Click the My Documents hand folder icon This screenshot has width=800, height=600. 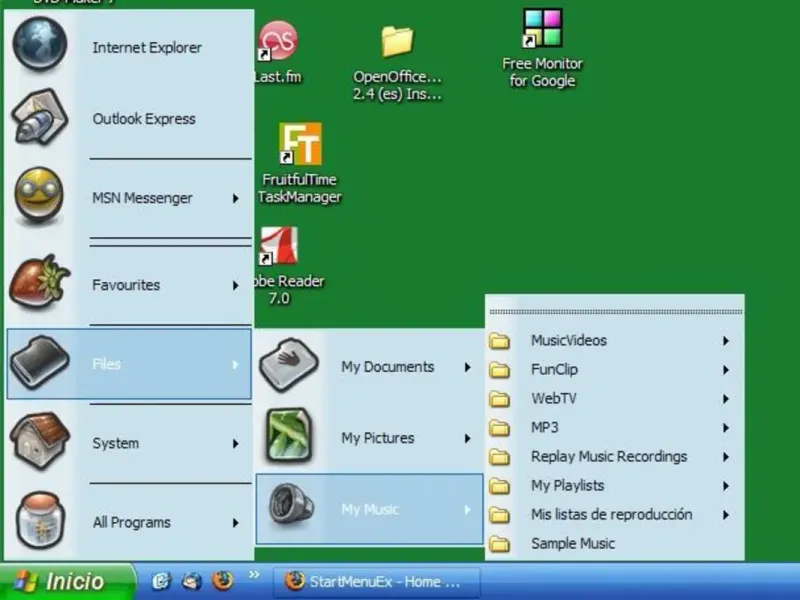(289, 365)
